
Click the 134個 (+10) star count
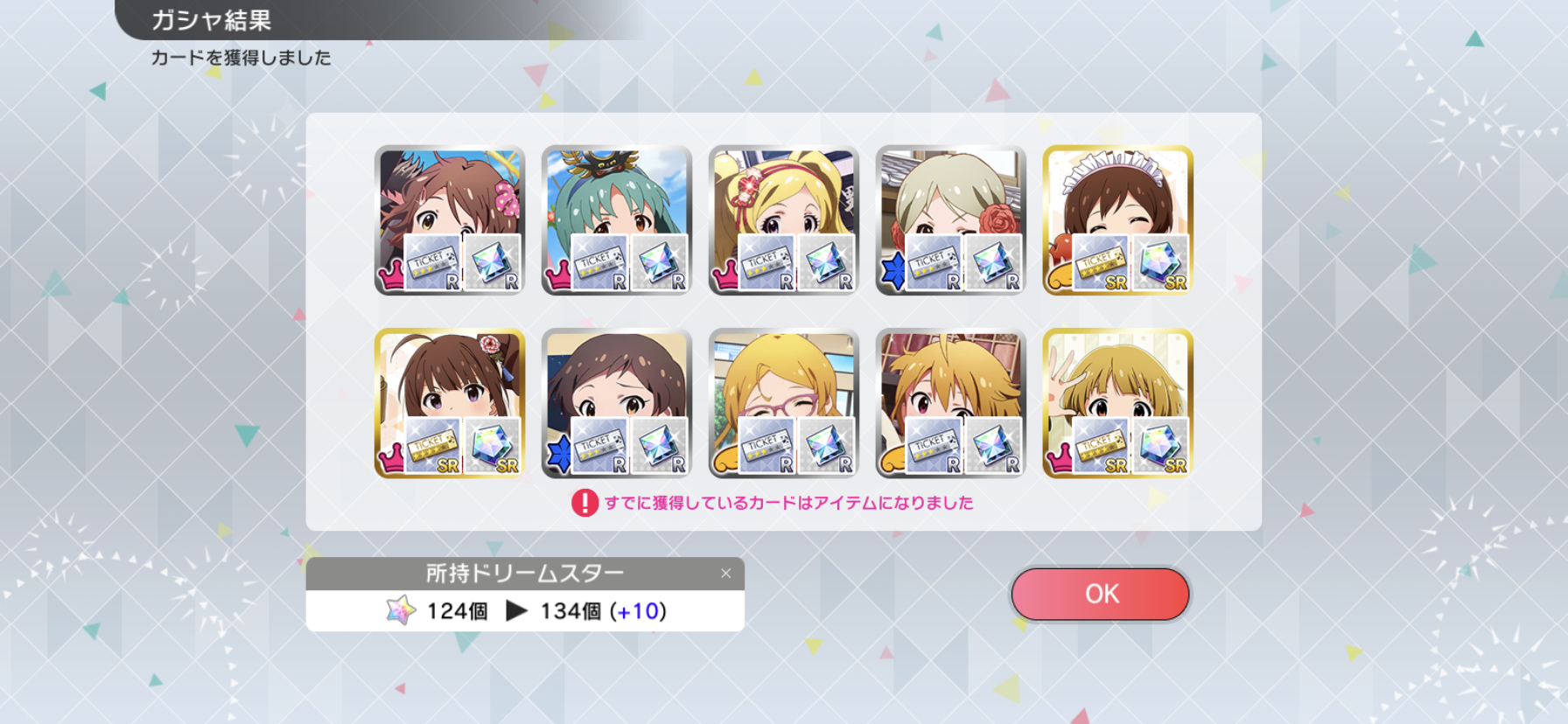click(x=603, y=610)
